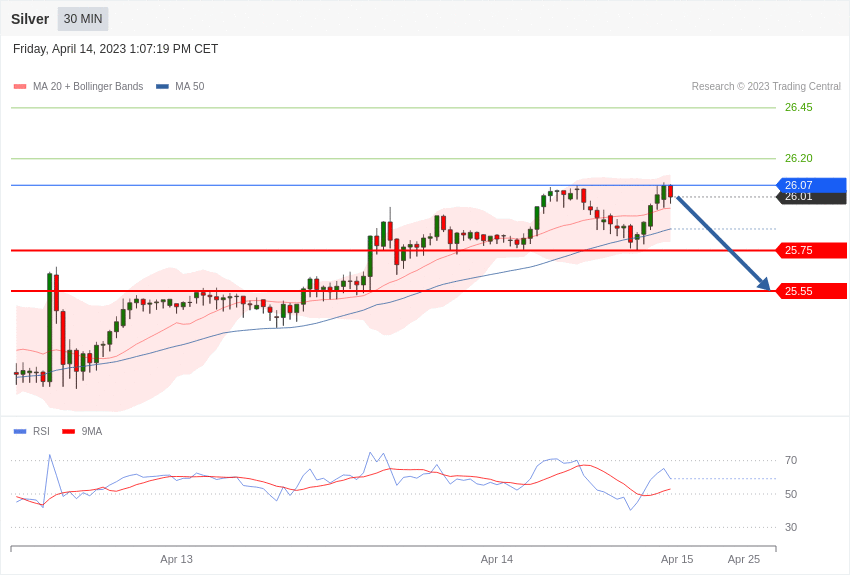
Task: Click the Apr 25 date axis label
Action: tap(744, 559)
